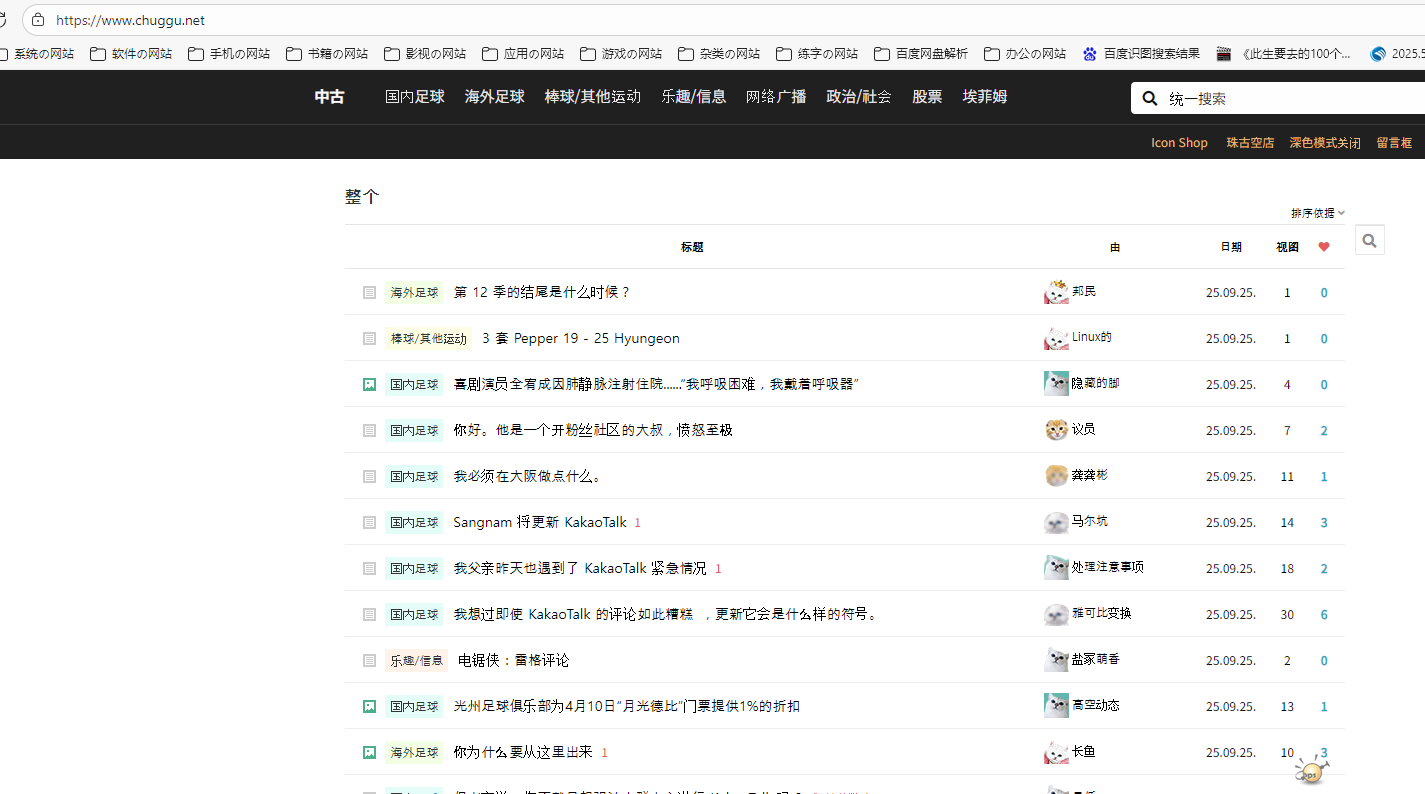1425x794 pixels.
Task: Click into the 统一搜索 search field
Action: click(1290, 98)
